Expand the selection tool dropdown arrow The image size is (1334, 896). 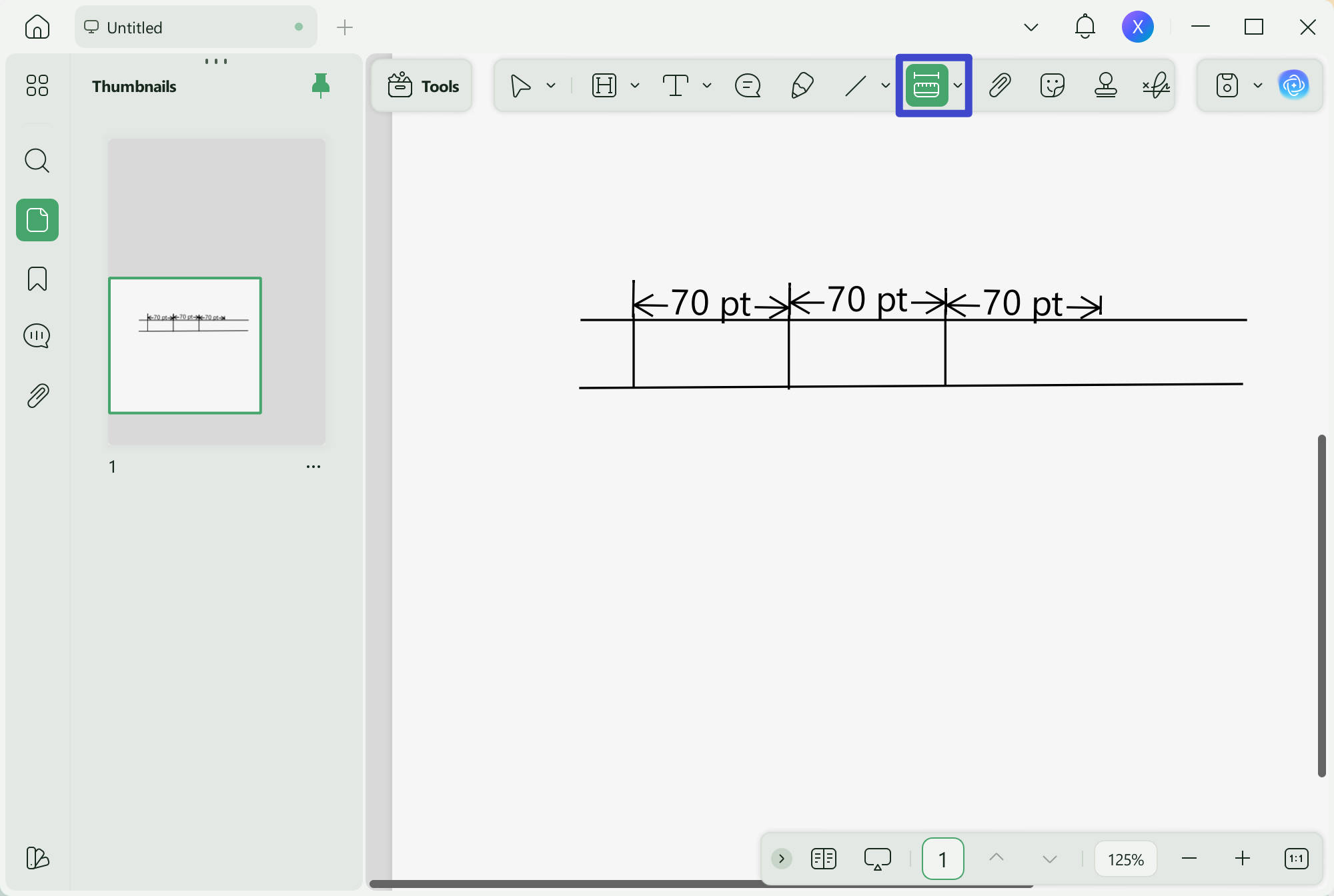pos(551,85)
